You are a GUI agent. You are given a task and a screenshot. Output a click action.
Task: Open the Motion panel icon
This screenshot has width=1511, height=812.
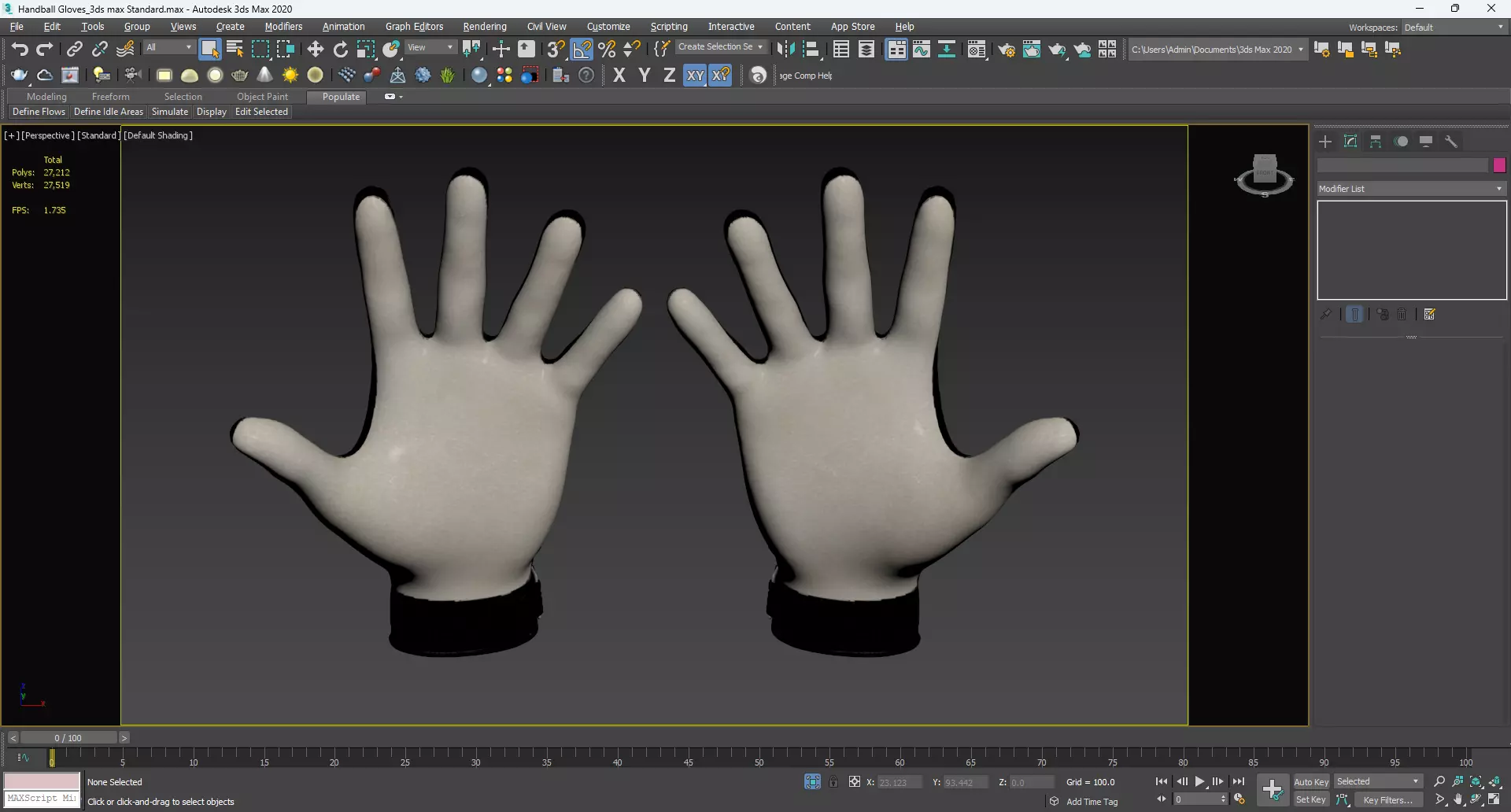point(1401,142)
